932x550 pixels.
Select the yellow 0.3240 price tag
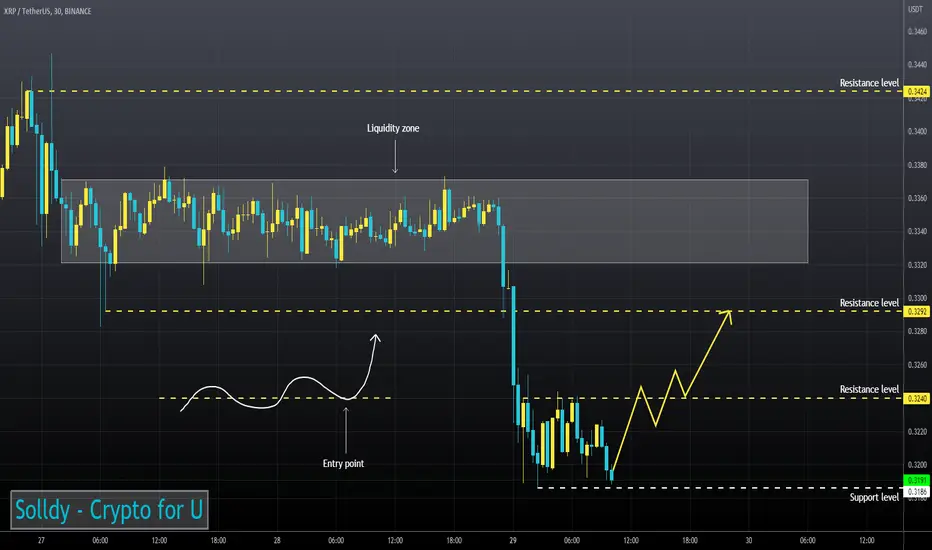coord(917,398)
